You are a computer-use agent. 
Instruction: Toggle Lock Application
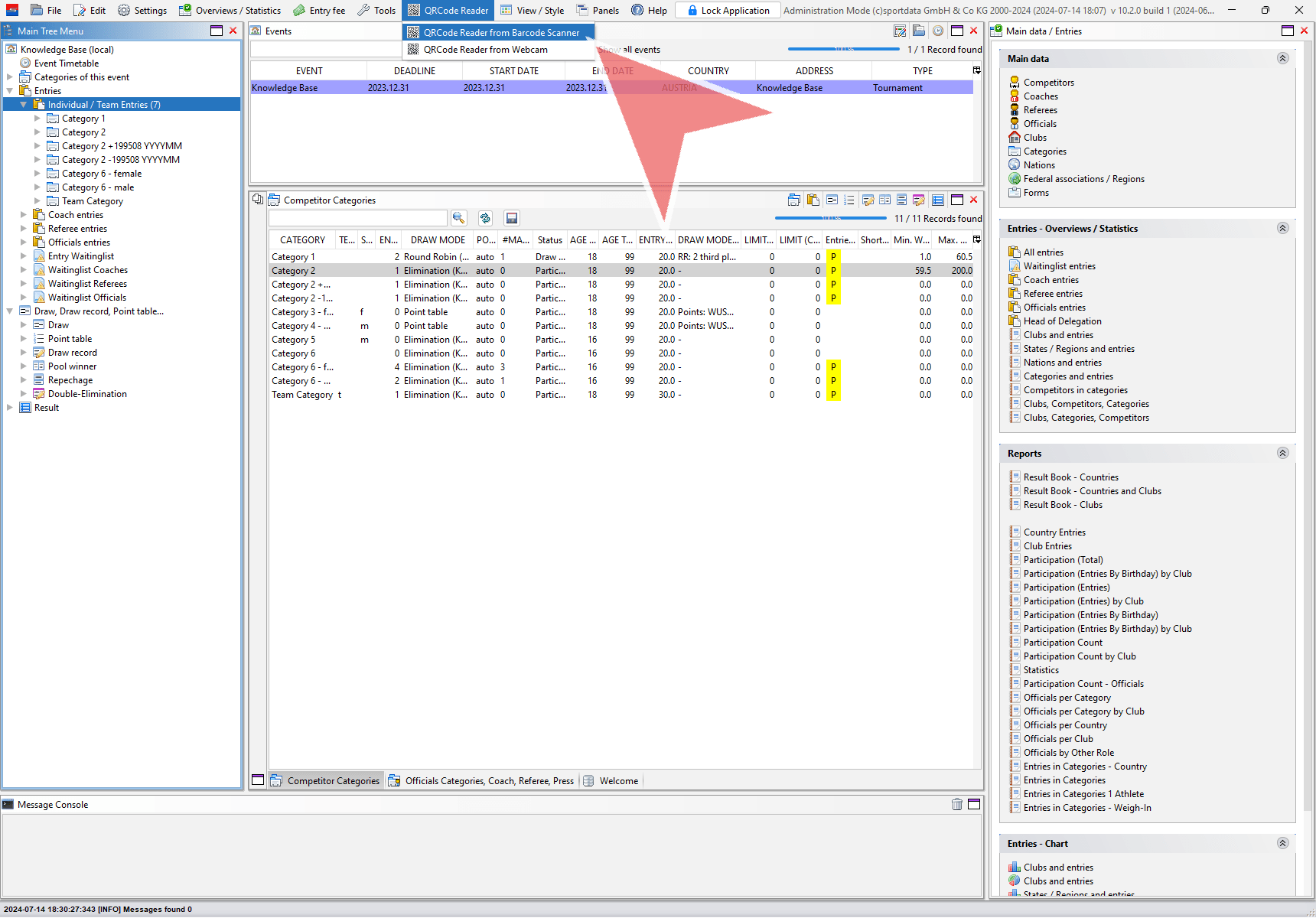(728, 10)
